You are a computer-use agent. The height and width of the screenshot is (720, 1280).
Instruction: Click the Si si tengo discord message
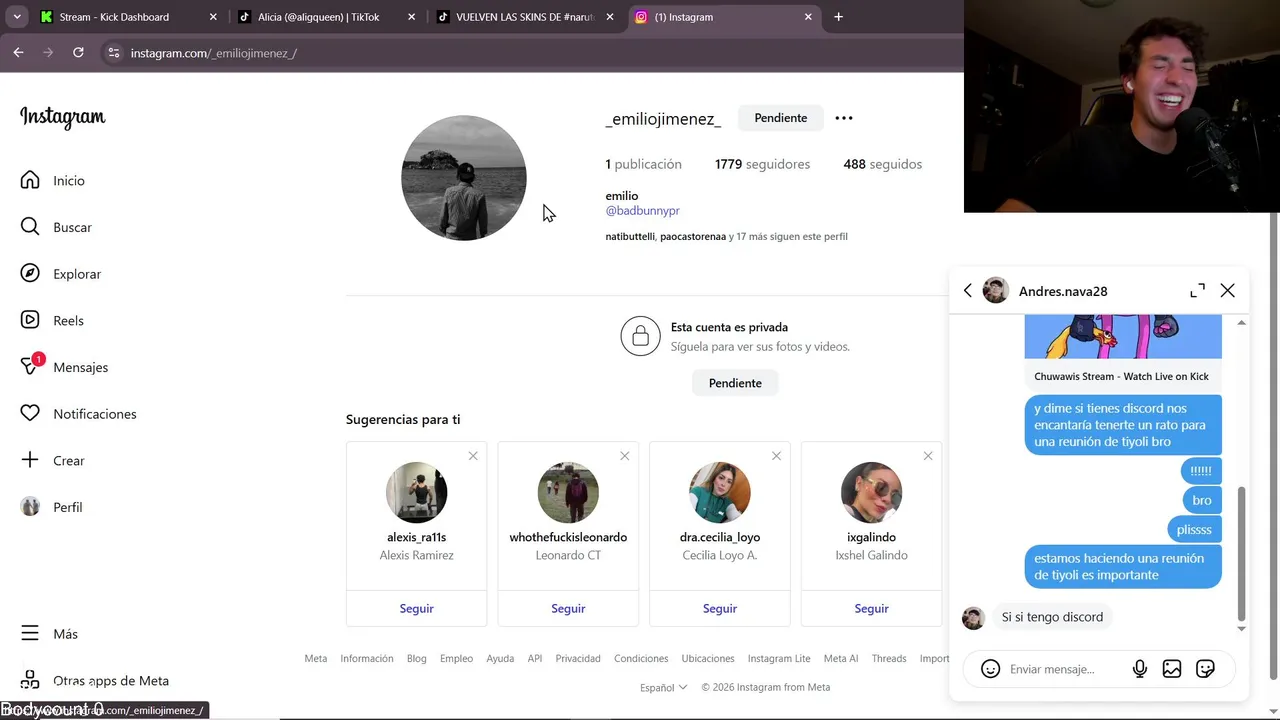[x=1052, y=617]
